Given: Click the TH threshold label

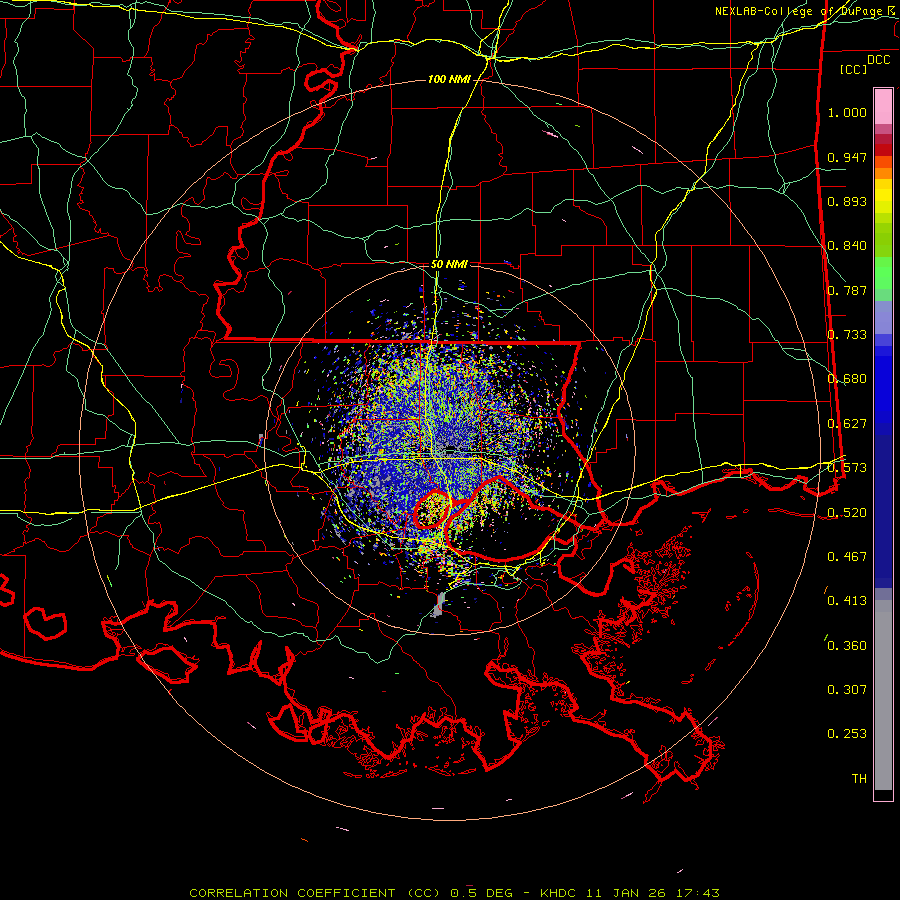Looking at the screenshot, I should coord(859,779).
